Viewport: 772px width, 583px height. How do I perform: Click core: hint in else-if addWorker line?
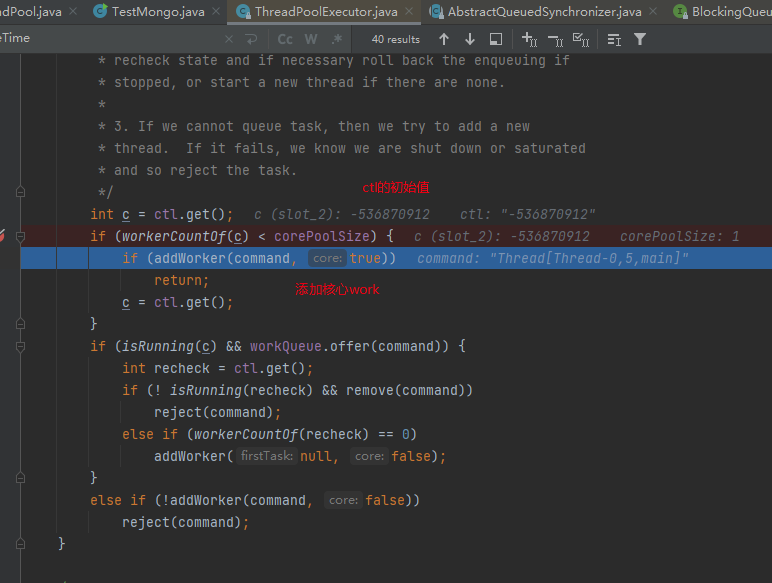(x=343, y=500)
